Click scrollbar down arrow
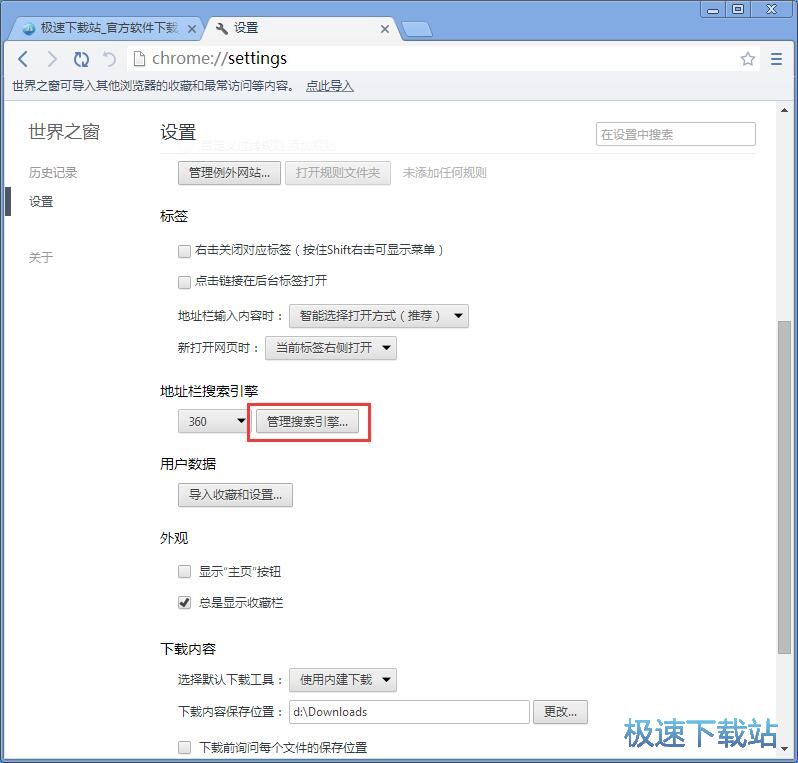The height and width of the screenshot is (763, 798). (784, 748)
